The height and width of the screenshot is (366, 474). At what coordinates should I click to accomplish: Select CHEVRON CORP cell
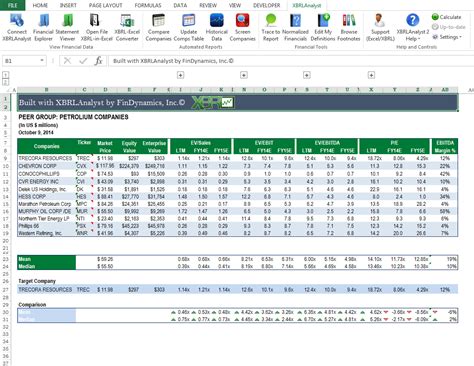click(x=46, y=166)
